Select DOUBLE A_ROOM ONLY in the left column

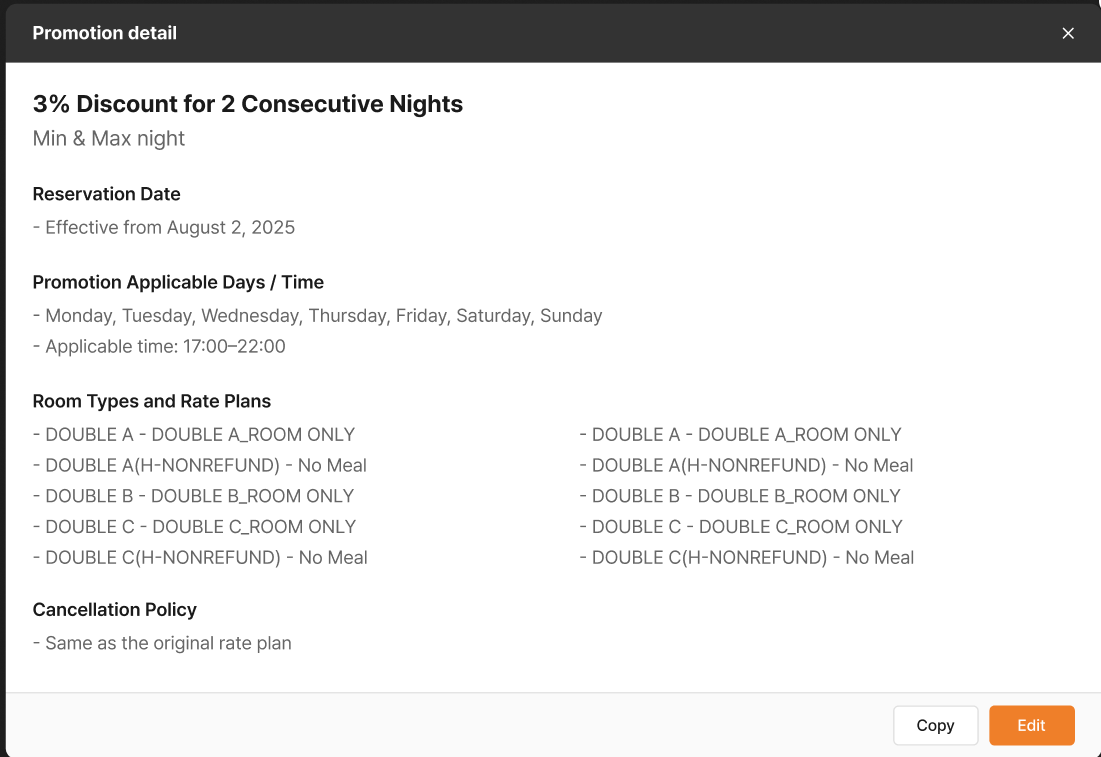click(x=194, y=435)
